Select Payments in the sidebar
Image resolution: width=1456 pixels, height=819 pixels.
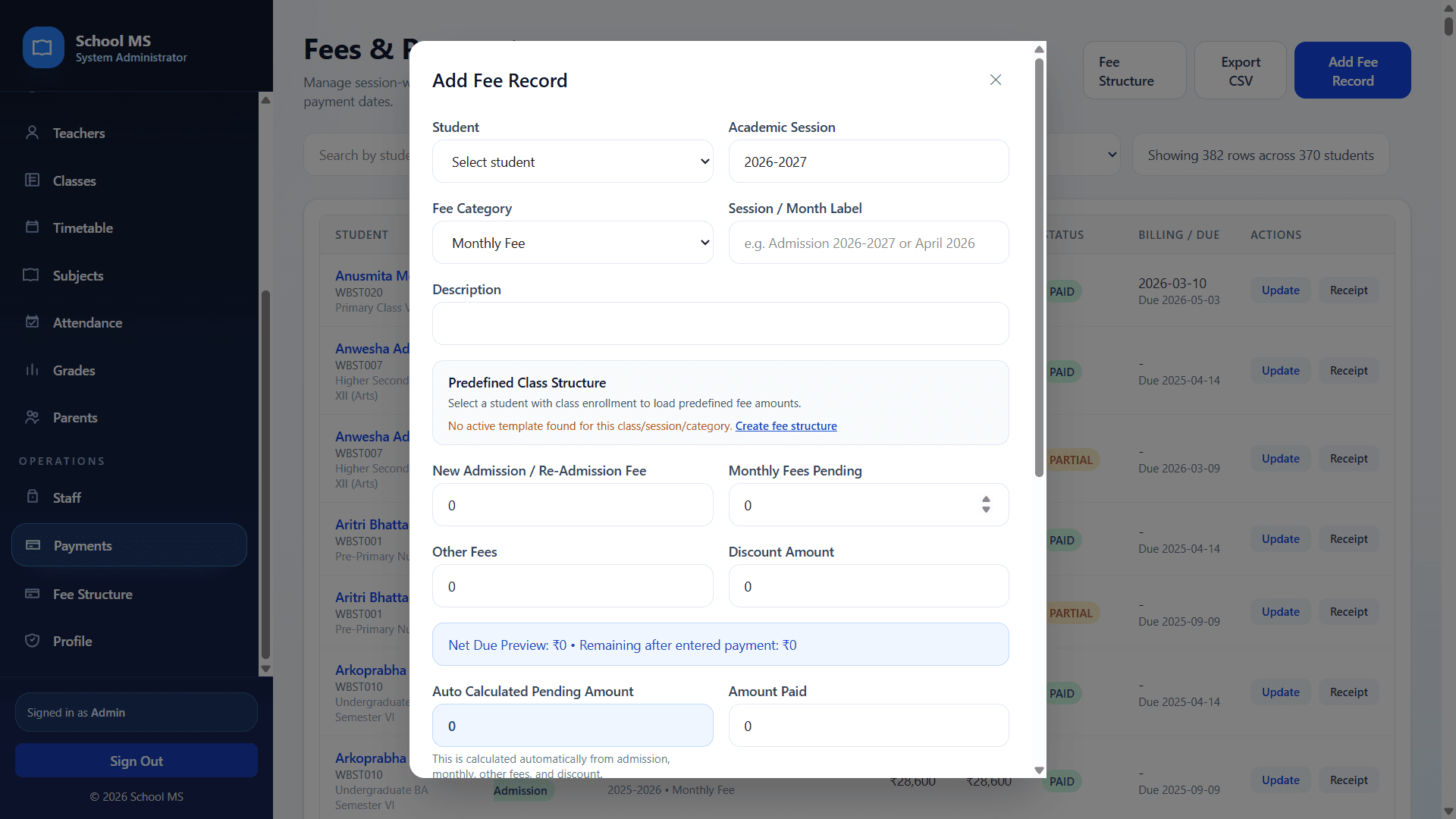pyautogui.click(x=129, y=545)
